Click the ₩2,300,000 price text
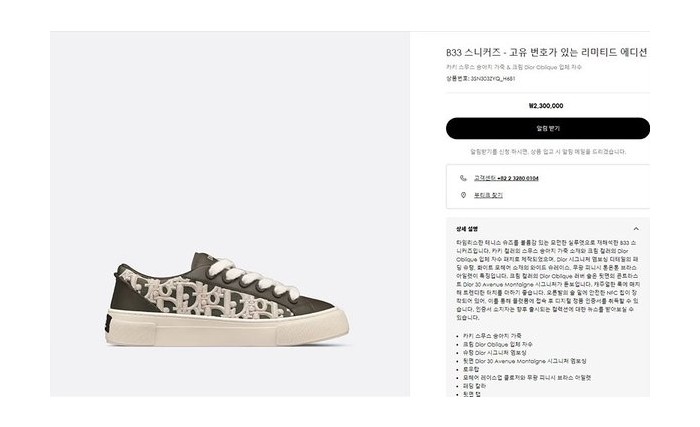Screen dimensions: 700x427 [x=546, y=106]
